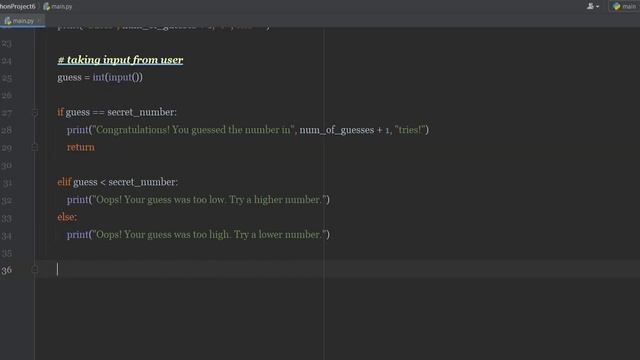640x360 pixels.
Task: Click the fold marker on line 36
Action: pyautogui.click(x=35, y=269)
